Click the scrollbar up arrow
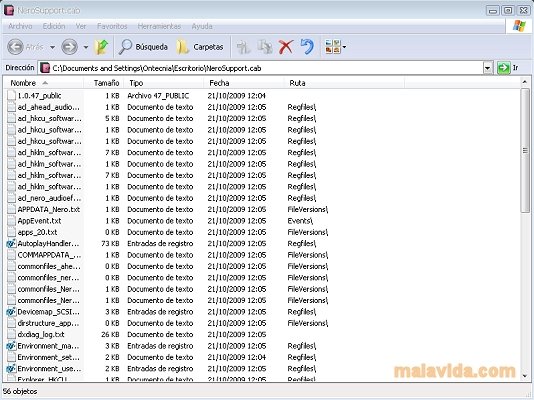The height and width of the screenshot is (400, 534). coord(525,82)
